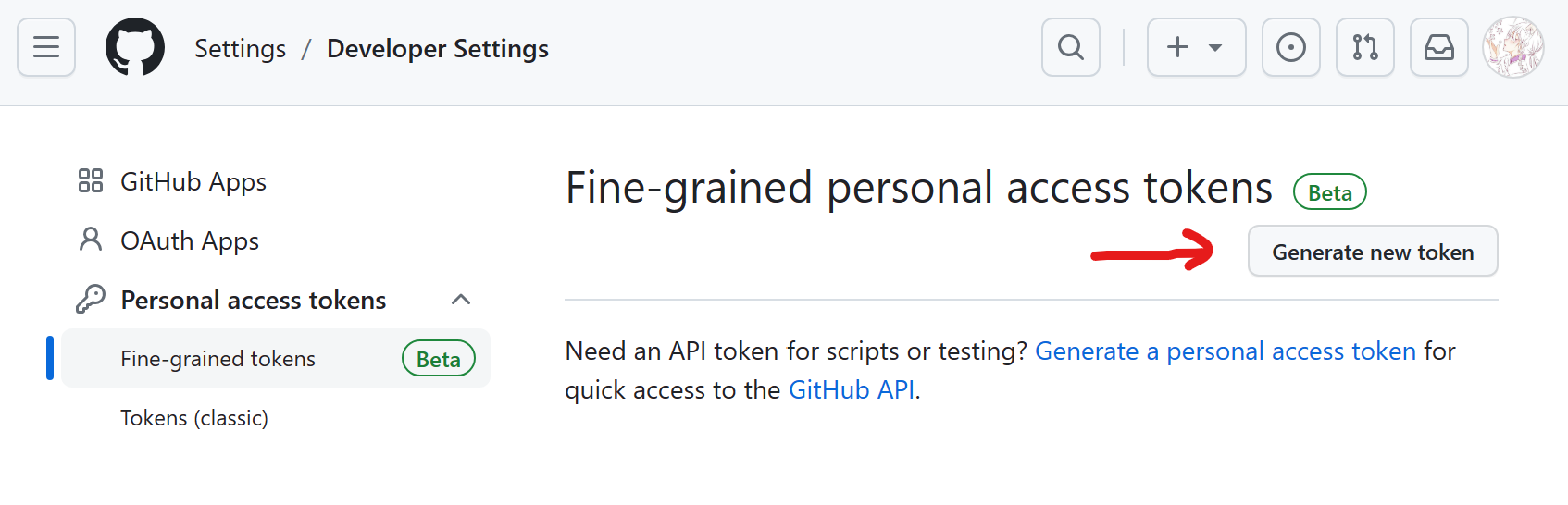The image size is (1568, 505).
Task: Open the Pull requests icon
Action: (x=1365, y=47)
